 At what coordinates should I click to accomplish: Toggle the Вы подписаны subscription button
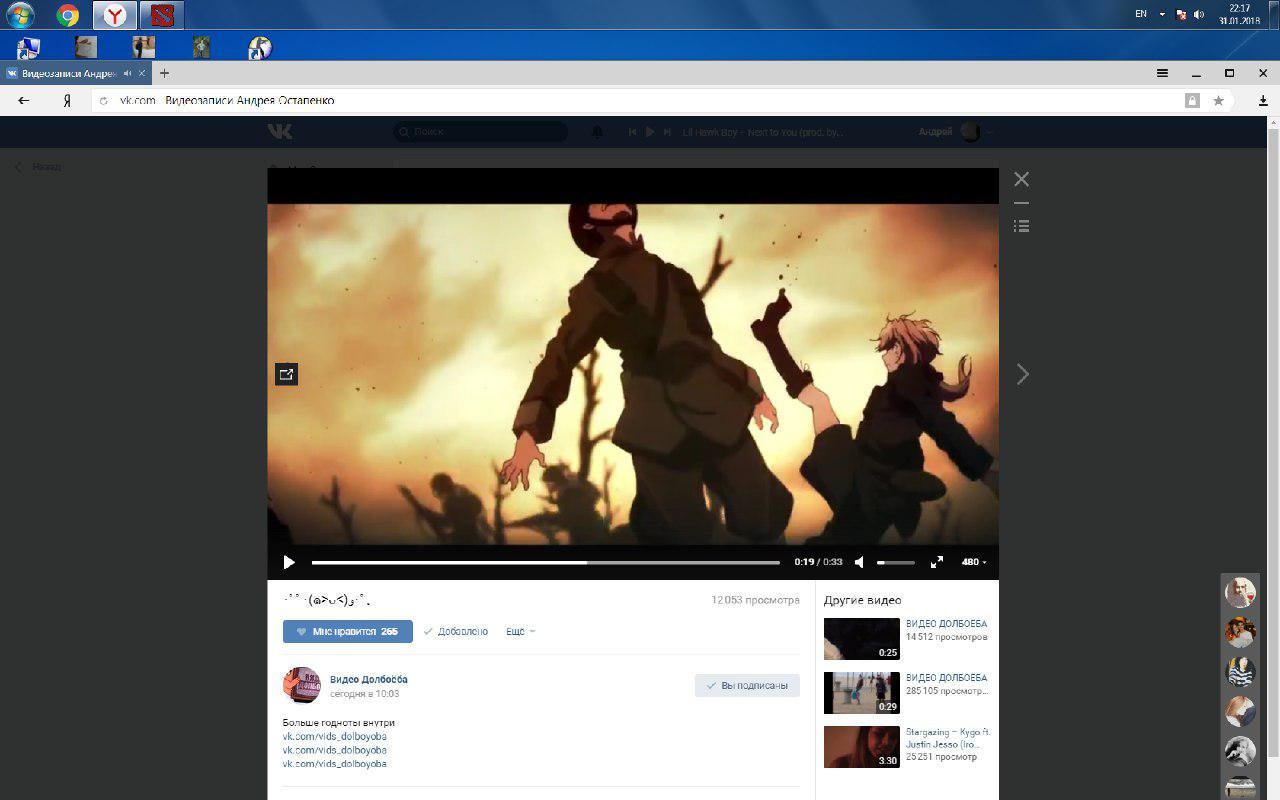pyautogui.click(x=747, y=686)
